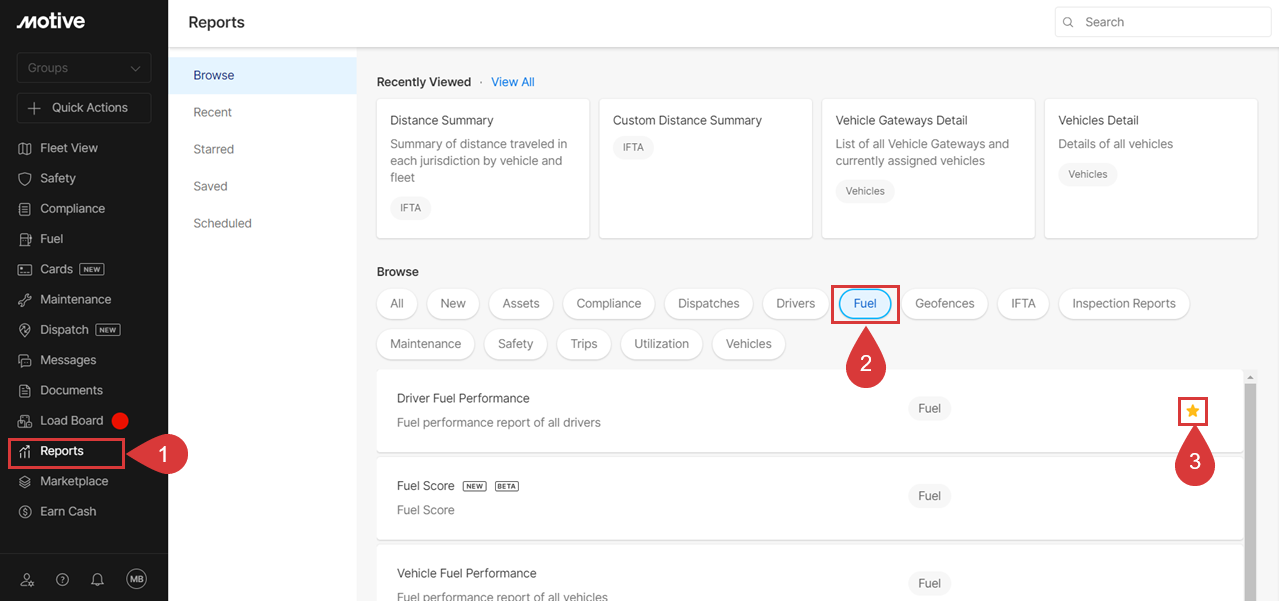Open the Starred reports tab
The height and width of the screenshot is (601, 1279).
click(214, 149)
